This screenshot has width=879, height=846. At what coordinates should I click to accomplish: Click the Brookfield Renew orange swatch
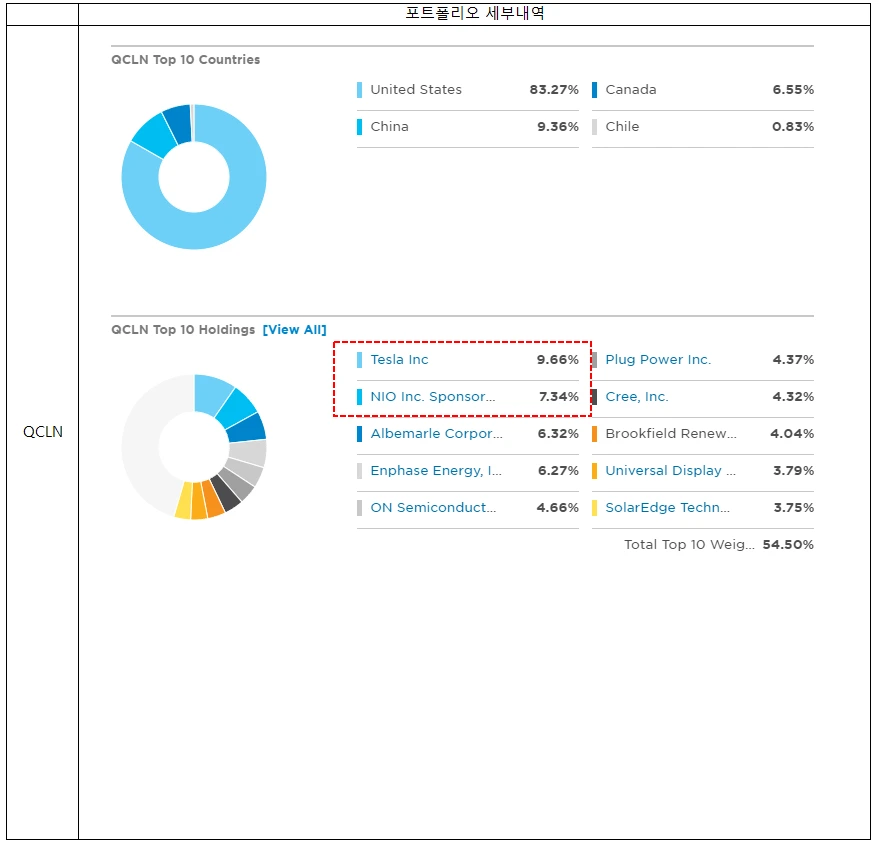point(594,433)
